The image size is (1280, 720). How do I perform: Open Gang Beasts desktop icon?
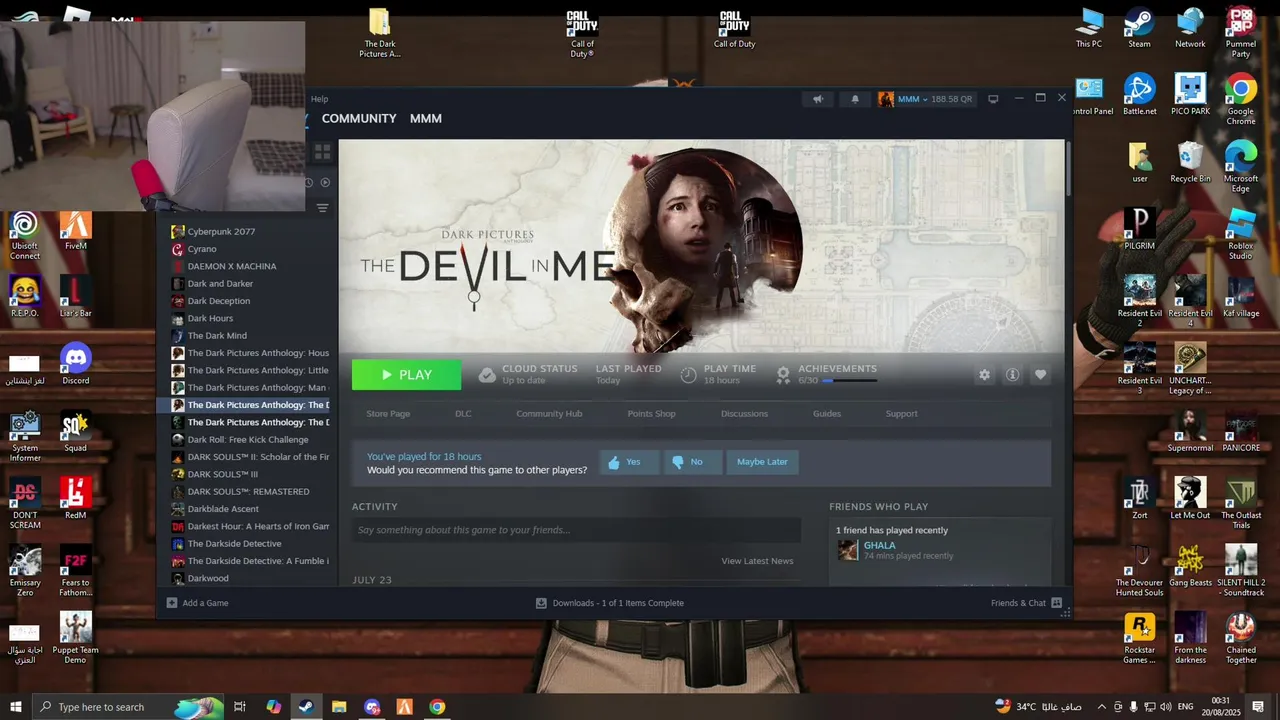click(1190, 566)
